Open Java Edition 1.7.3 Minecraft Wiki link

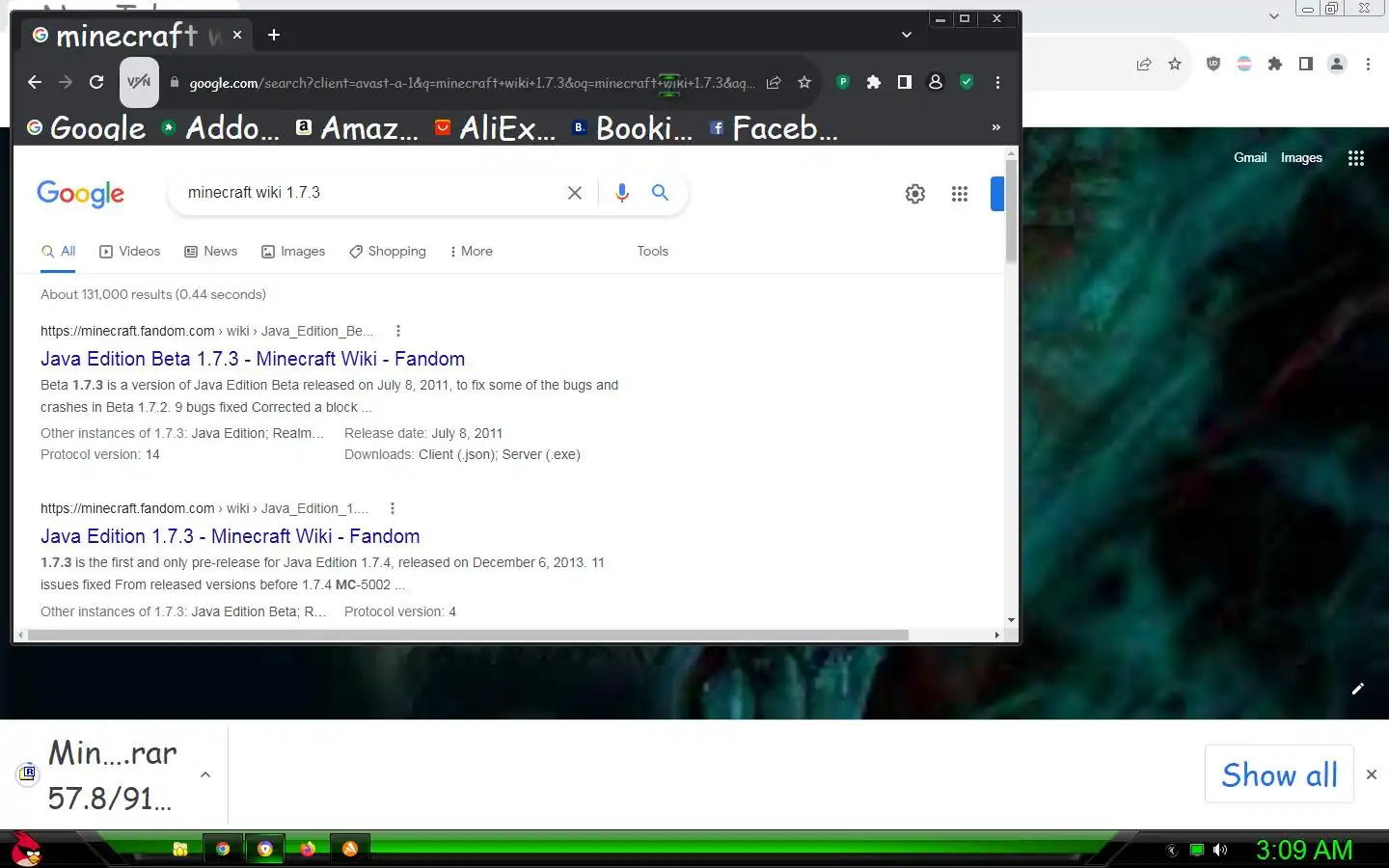coord(231,536)
